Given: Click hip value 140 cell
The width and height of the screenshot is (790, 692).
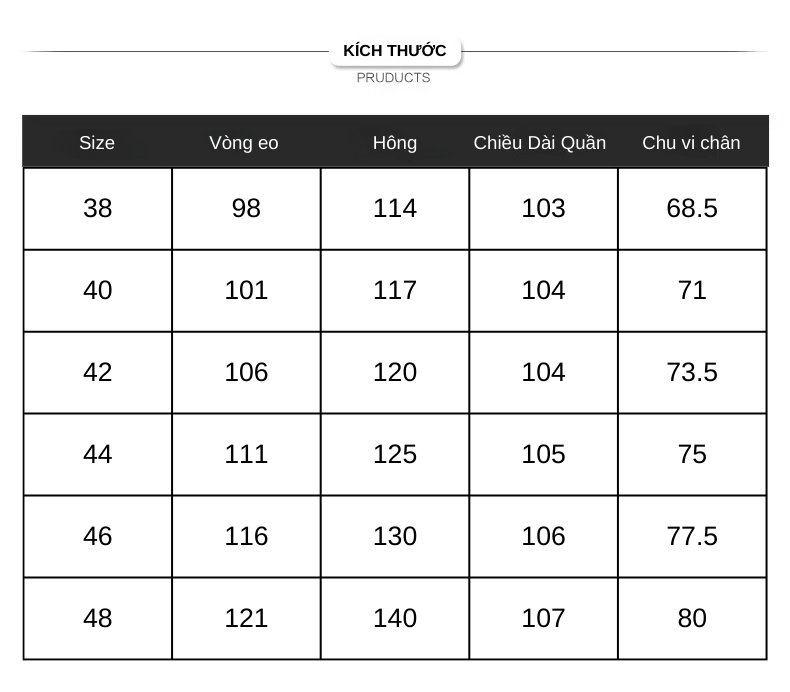Looking at the screenshot, I should point(395,618).
